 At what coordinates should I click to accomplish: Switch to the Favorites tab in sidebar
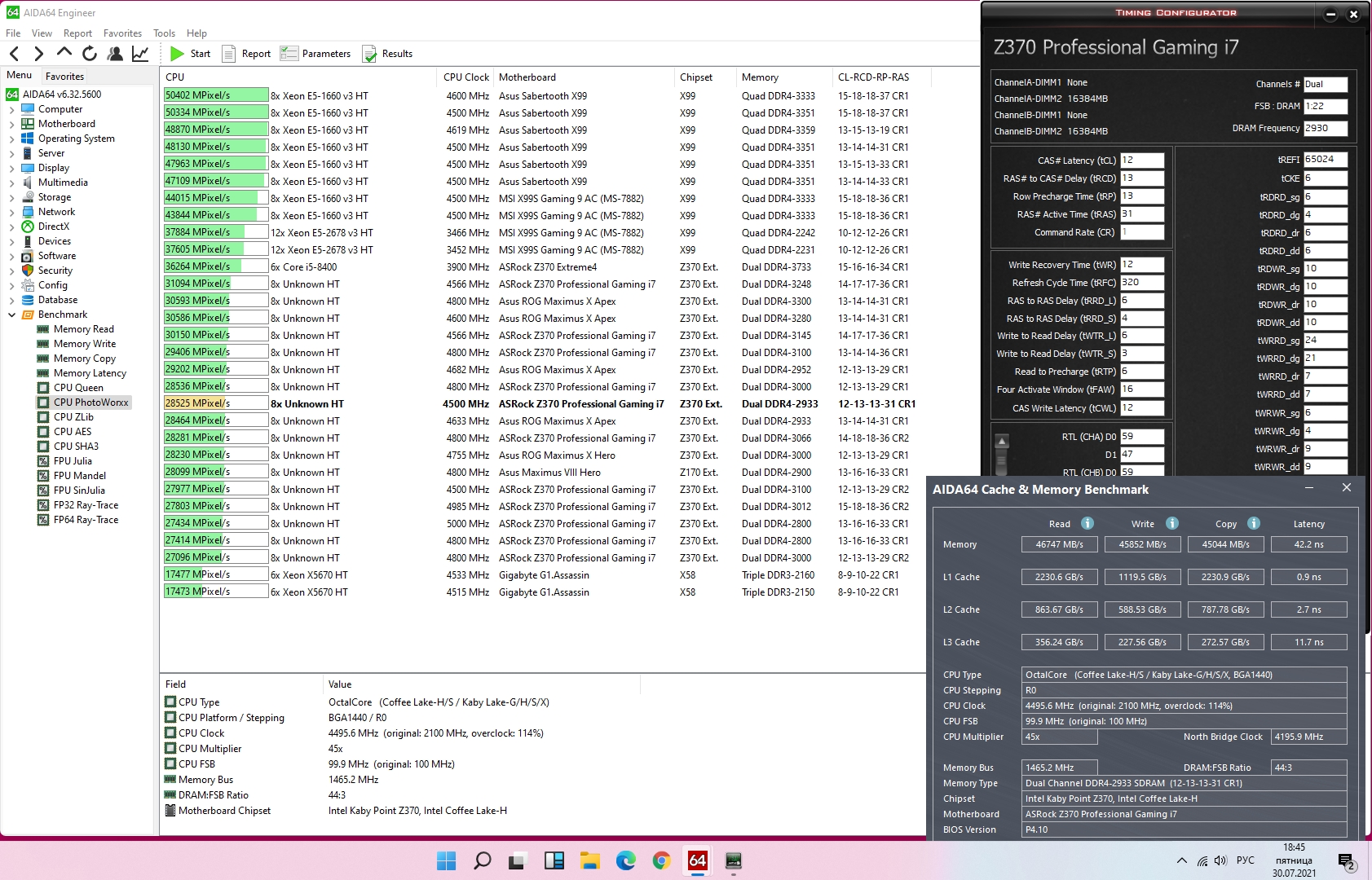coord(64,77)
